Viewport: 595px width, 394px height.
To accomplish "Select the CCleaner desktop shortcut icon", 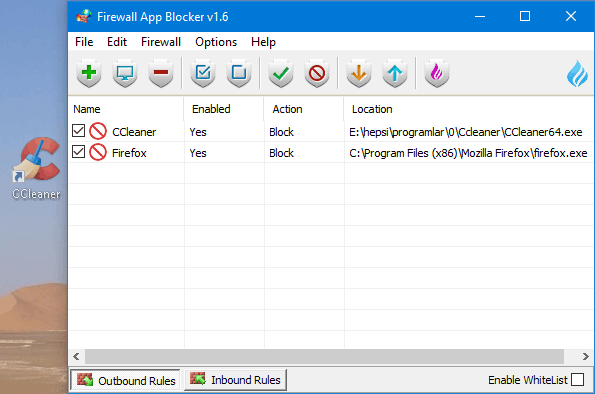I will [x=36, y=167].
